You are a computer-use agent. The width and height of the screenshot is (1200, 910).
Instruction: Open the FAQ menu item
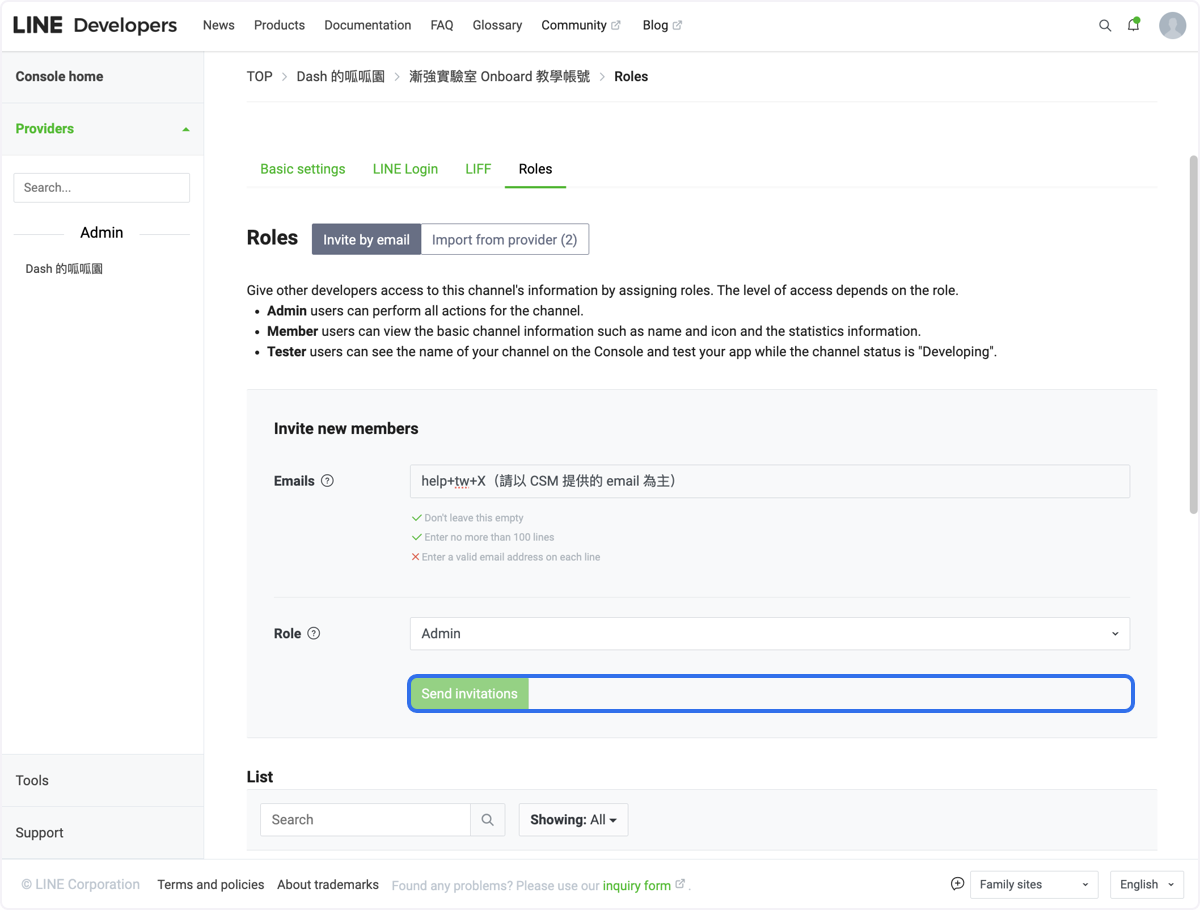[442, 25]
